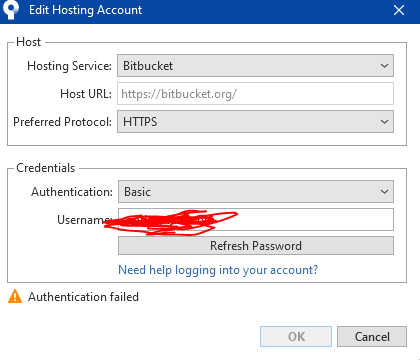This screenshot has width=420, height=360.
Task: Click Cancel to dismiss the dialog
Action: [x=372, y=337]
